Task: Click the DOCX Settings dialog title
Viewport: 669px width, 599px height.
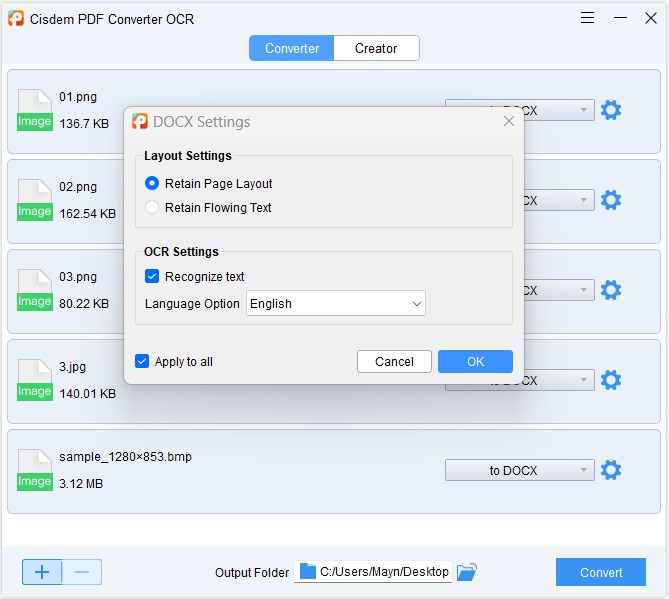Action: pos(202,122)
